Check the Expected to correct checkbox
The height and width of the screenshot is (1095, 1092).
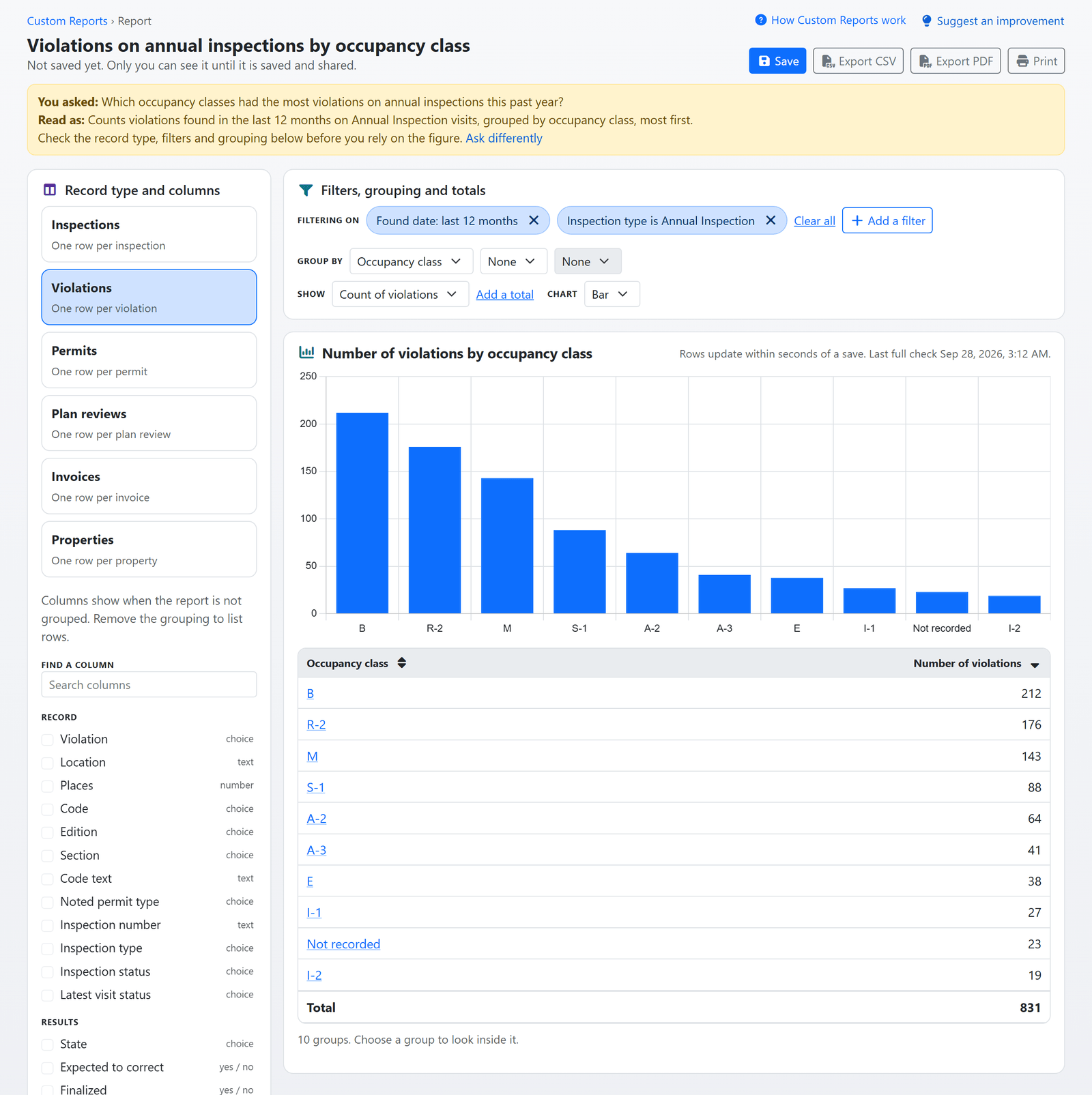pos(48,1068)
